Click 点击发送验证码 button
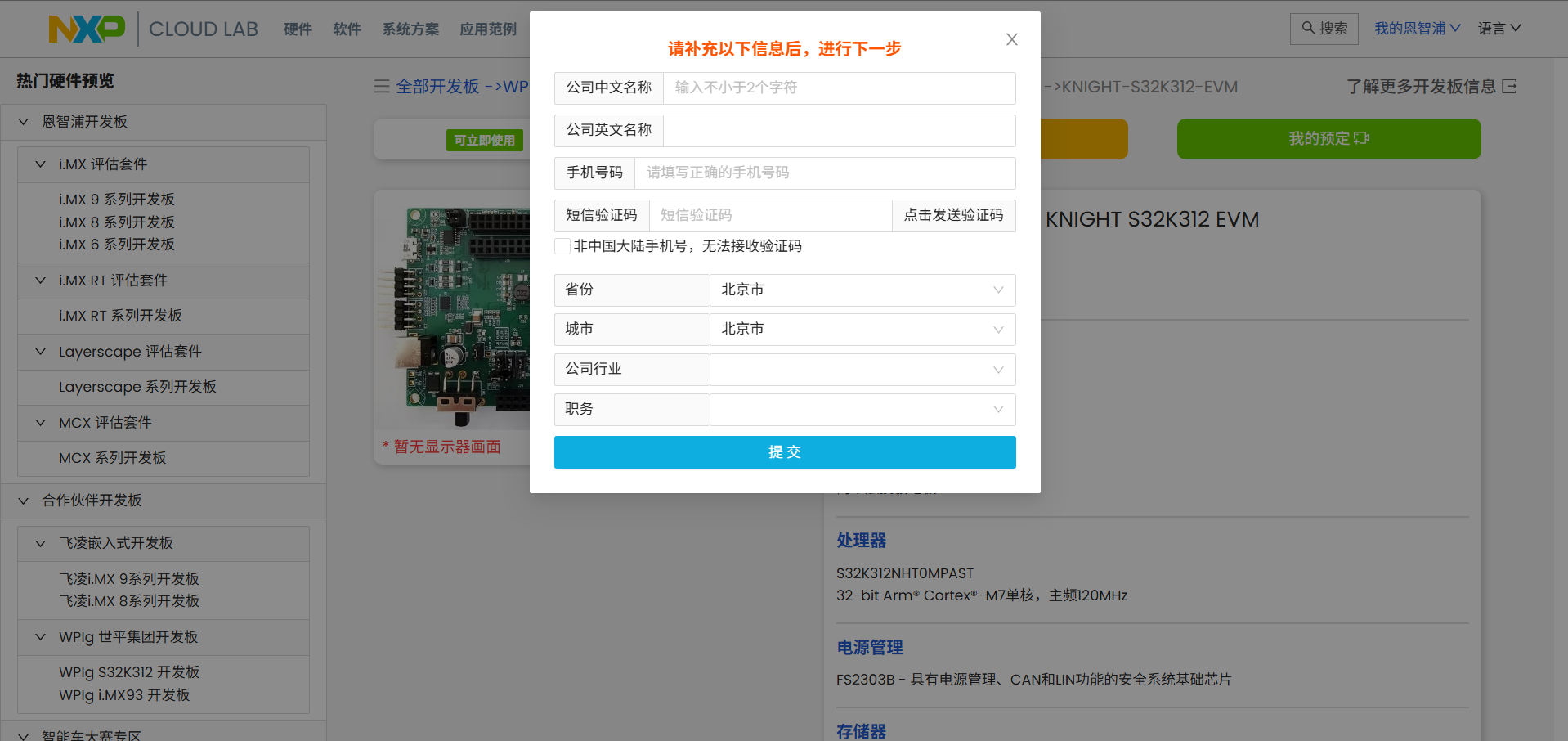 pyautogui.click(x=953, y=215)
